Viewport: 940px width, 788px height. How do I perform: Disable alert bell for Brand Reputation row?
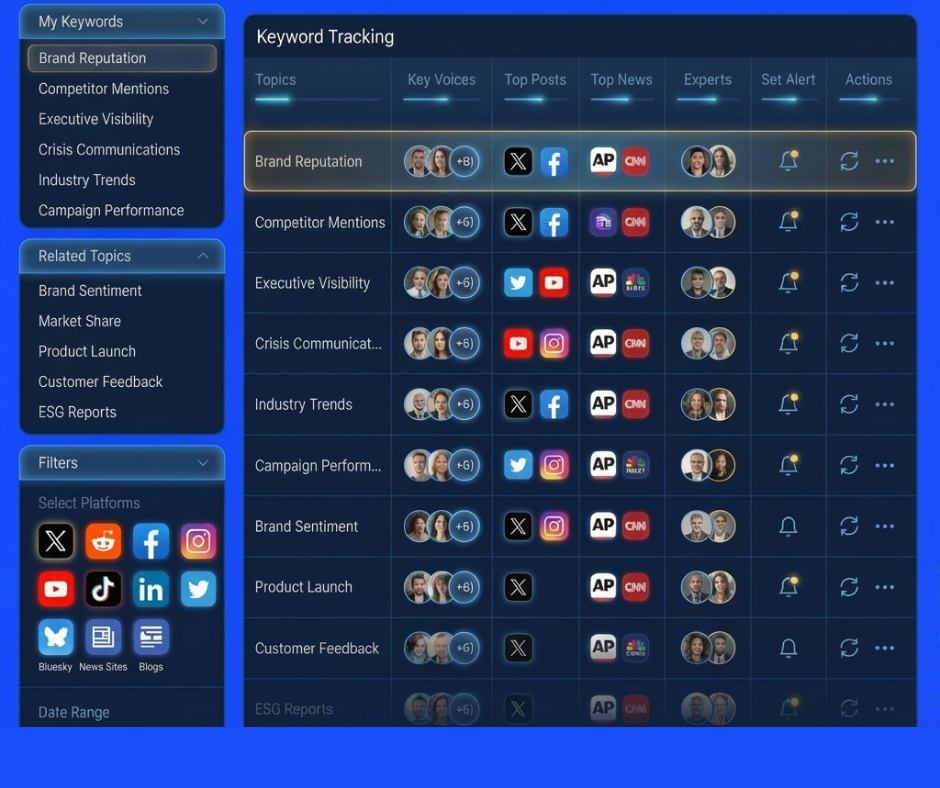tap(788, 161)
